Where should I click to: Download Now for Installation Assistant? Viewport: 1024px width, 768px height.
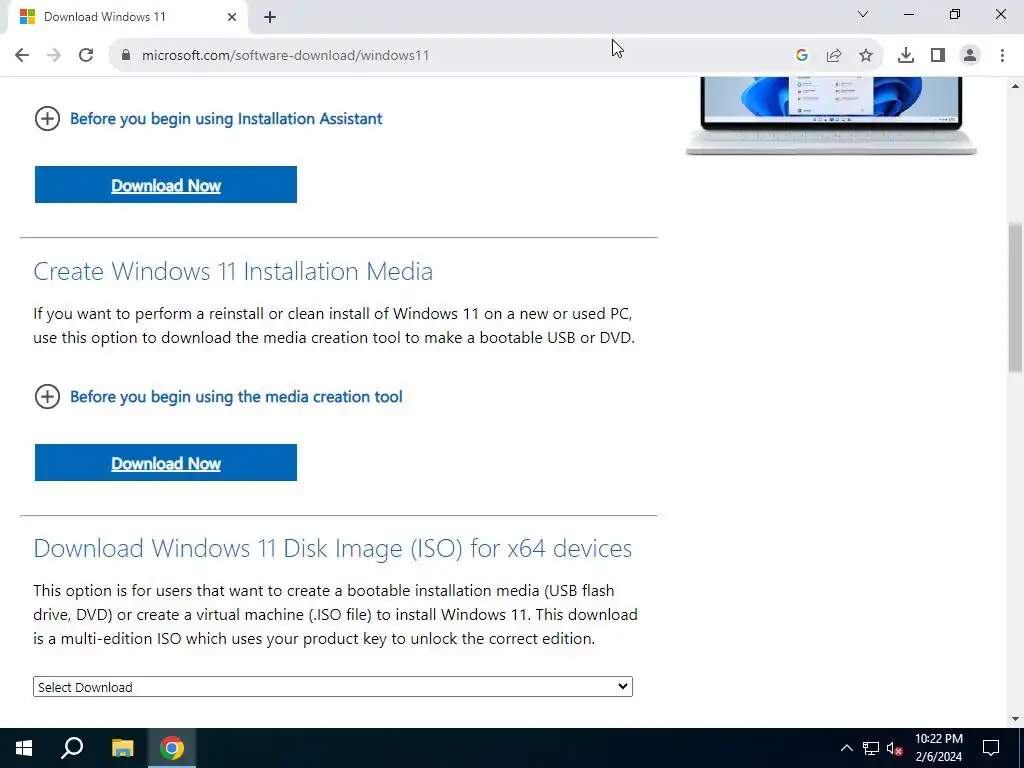click(x=166, y=185)
